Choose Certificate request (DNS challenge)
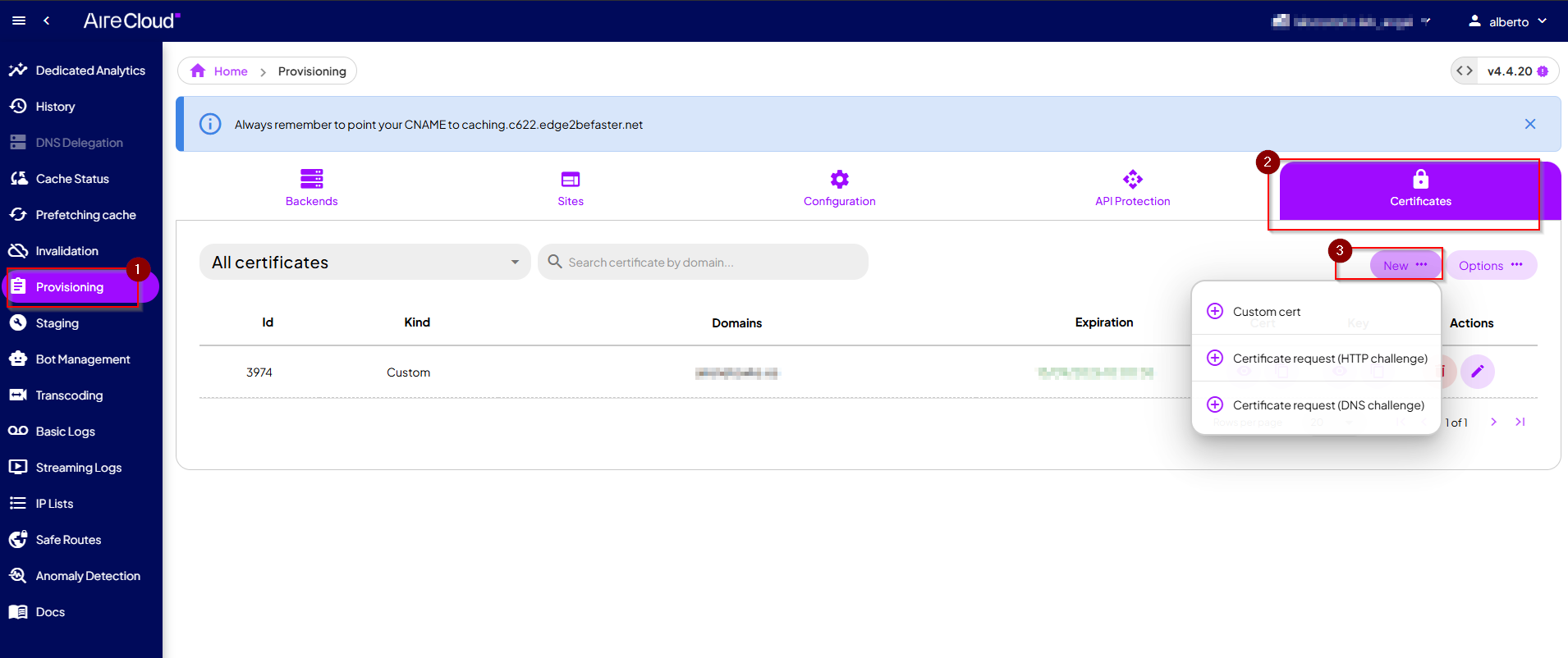 point(1316,405)
